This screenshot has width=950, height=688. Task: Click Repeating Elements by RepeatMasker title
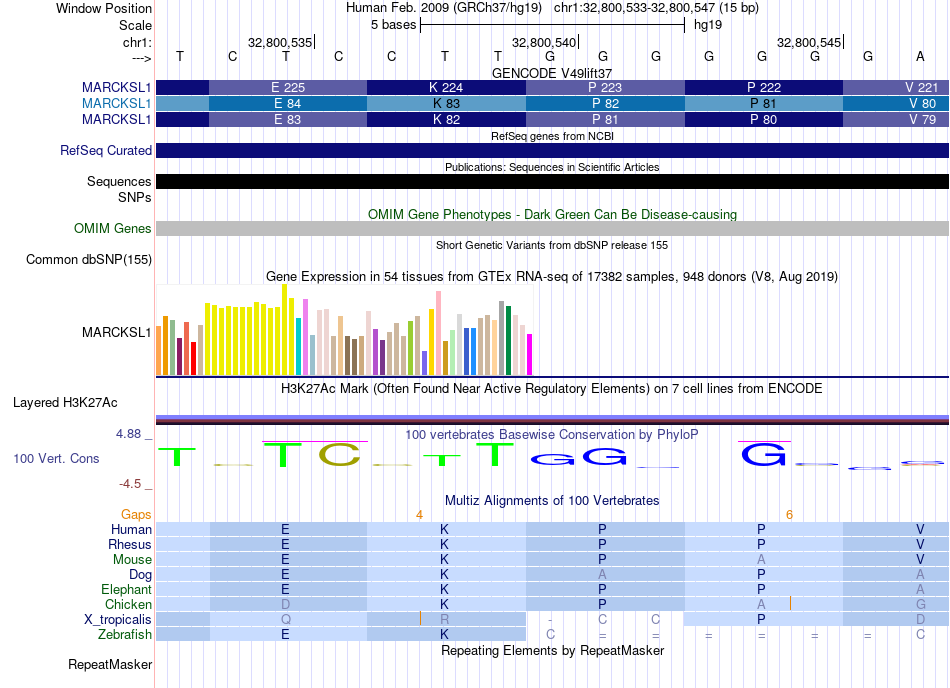552,650
